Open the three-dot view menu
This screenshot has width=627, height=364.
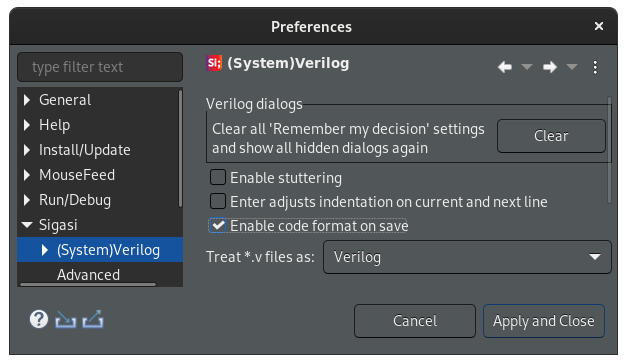pyautogui.click(x=595, y=67)
